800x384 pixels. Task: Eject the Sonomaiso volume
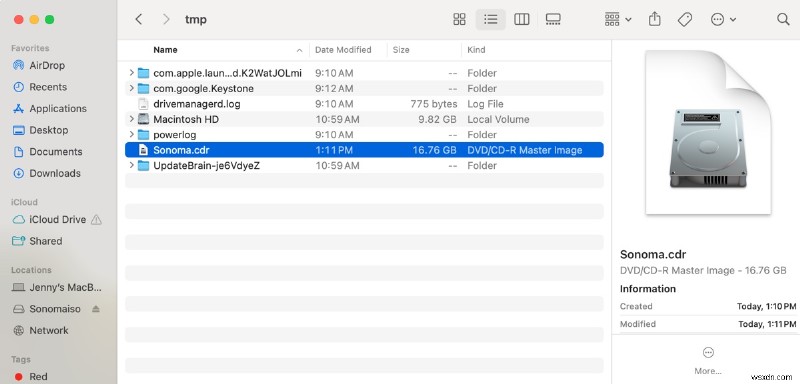pyautogui.click(x=96, y=309)
